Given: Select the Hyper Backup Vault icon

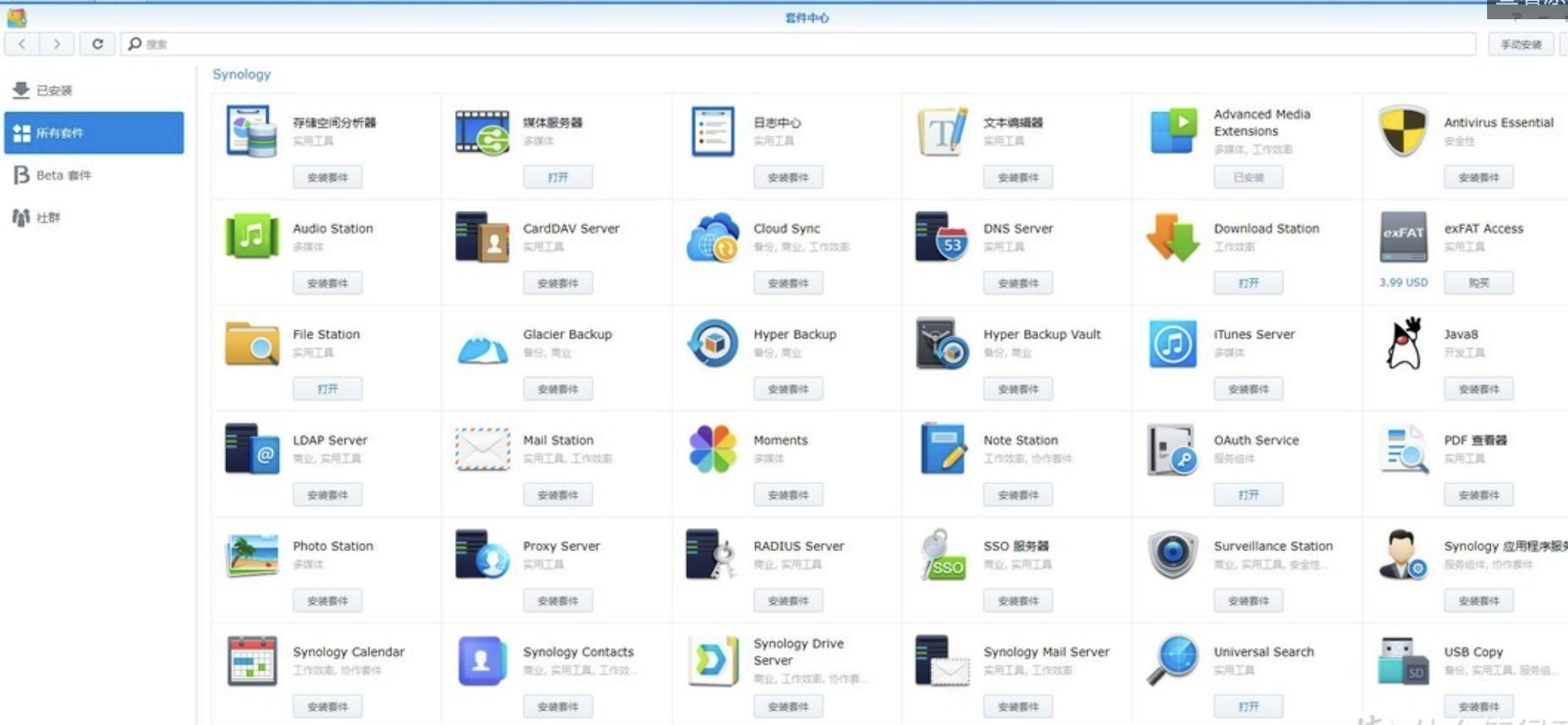Looking at the screenshot, I should click(x=943, y=343).
